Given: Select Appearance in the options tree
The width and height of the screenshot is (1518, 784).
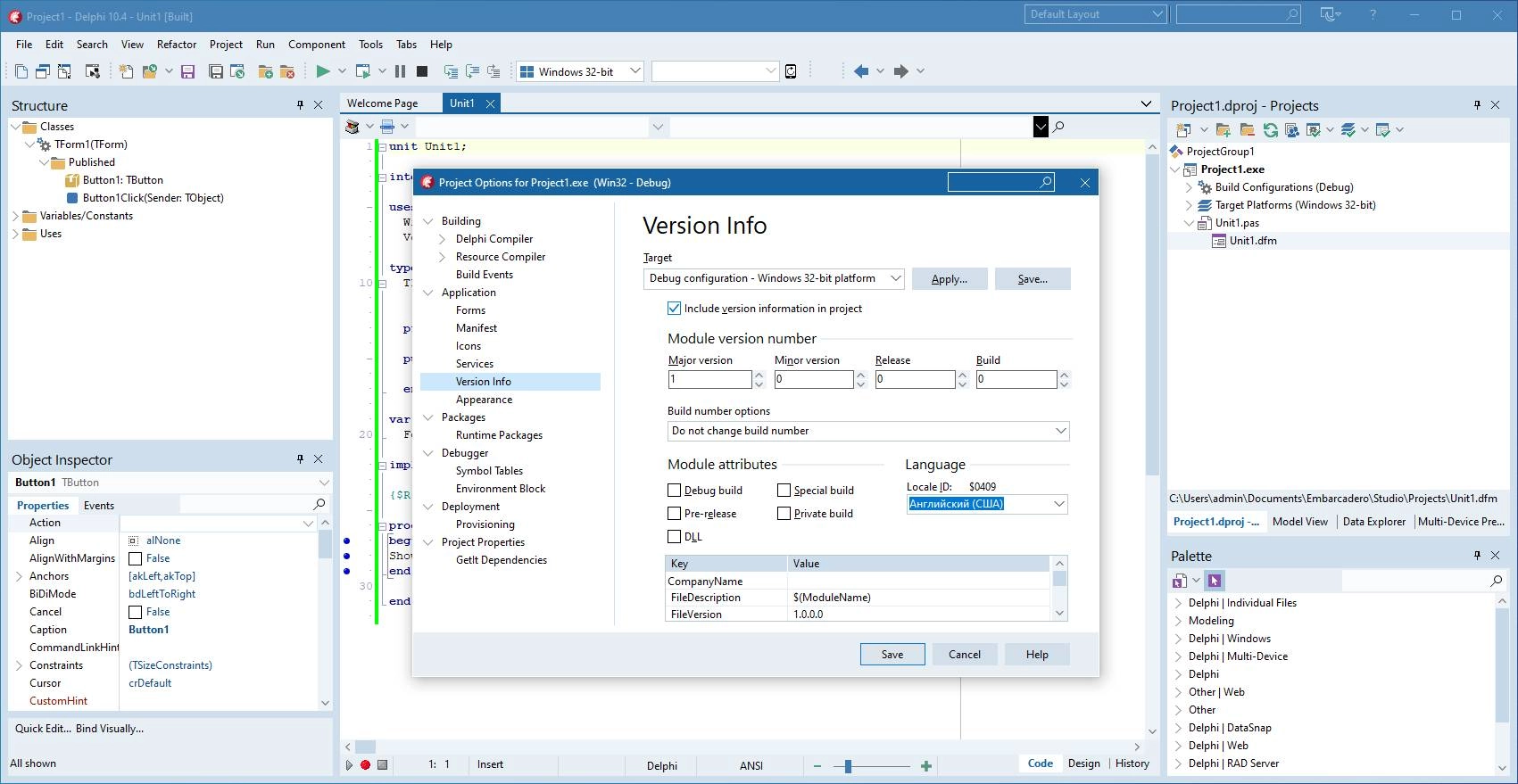Looking at the screenshot, I should click(484, 400).
